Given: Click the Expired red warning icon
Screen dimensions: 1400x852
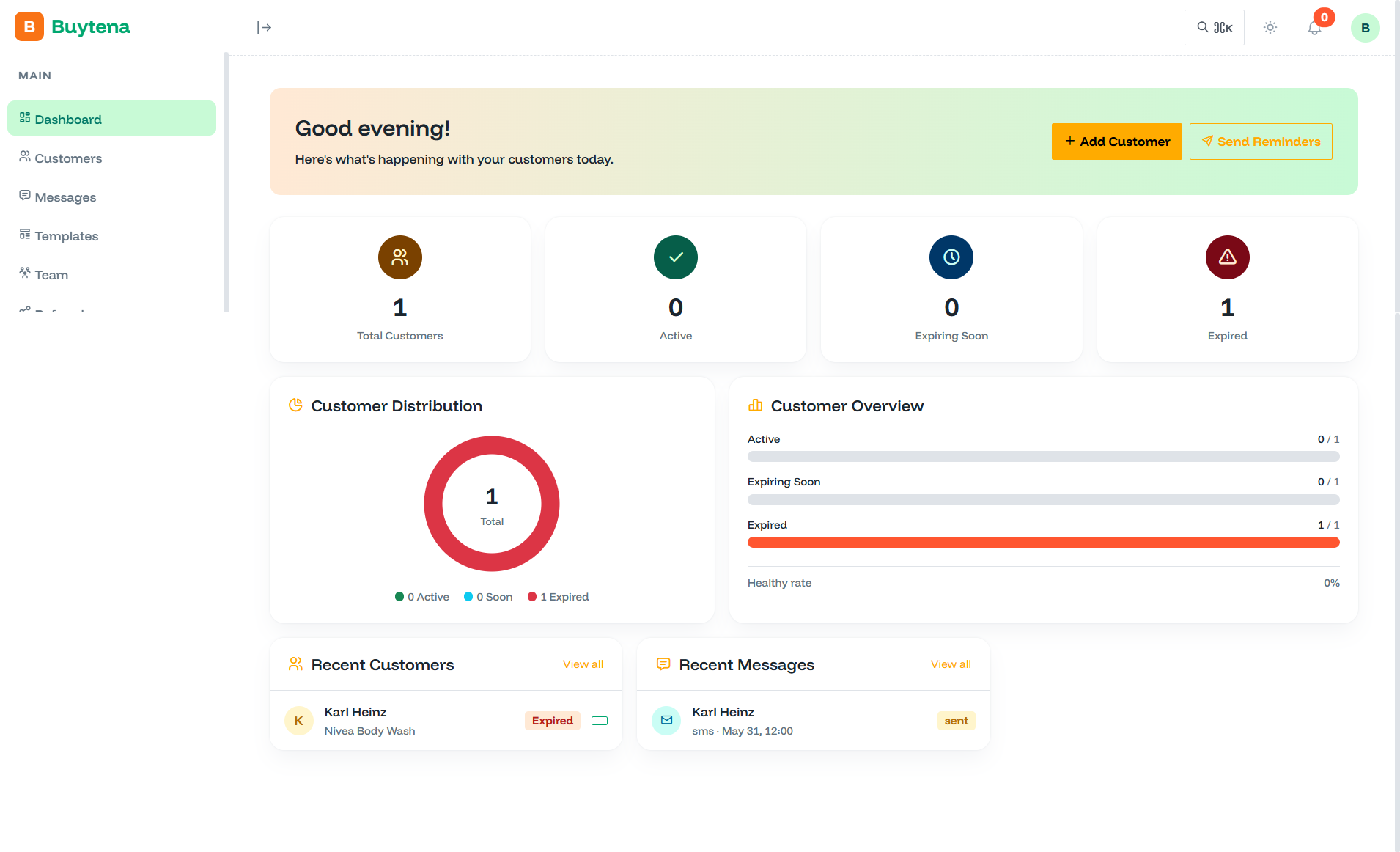Looking at the screenshot, I should [x=1228, y=257].
